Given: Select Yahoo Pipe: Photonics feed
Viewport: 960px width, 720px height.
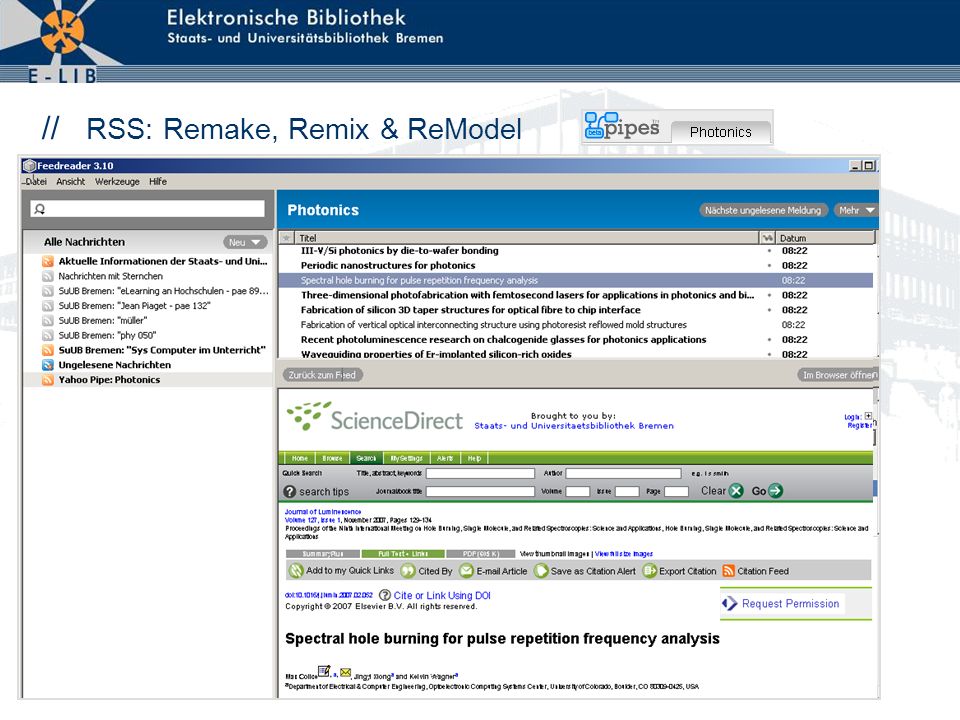Looking at the screenshot, I should (109, 380).
